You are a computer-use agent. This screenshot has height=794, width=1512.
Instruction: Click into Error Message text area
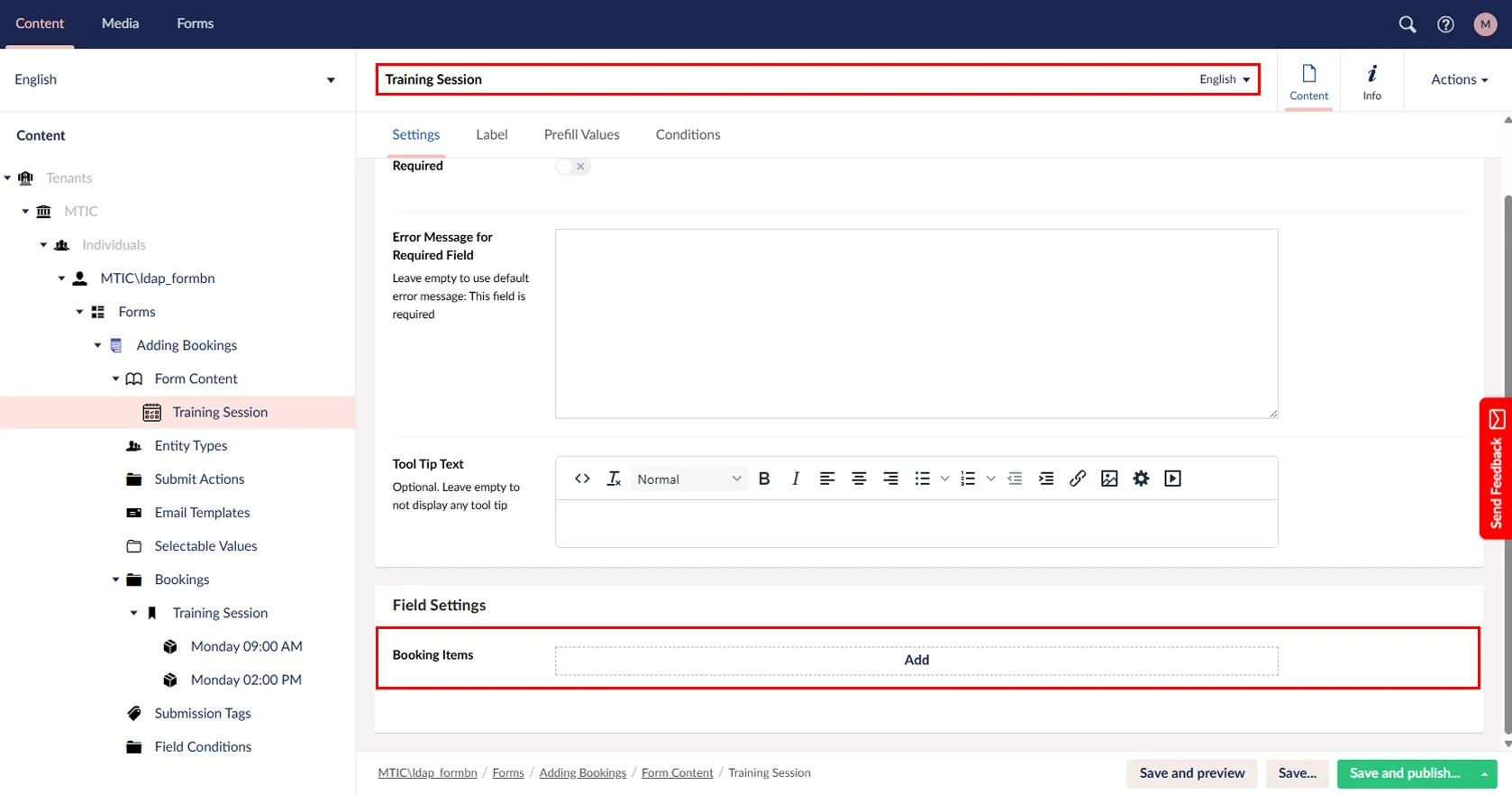coord(915,324)
